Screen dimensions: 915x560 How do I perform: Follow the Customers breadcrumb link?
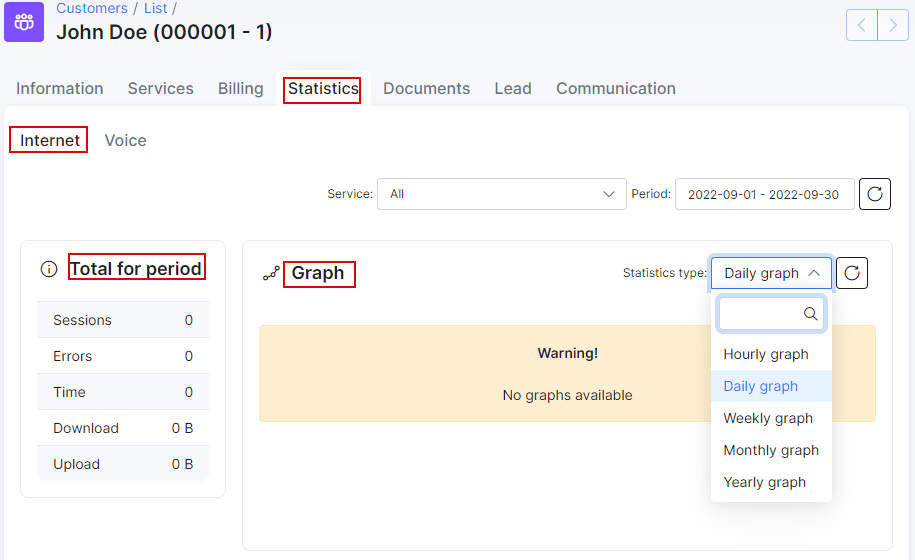coord(92,8)
